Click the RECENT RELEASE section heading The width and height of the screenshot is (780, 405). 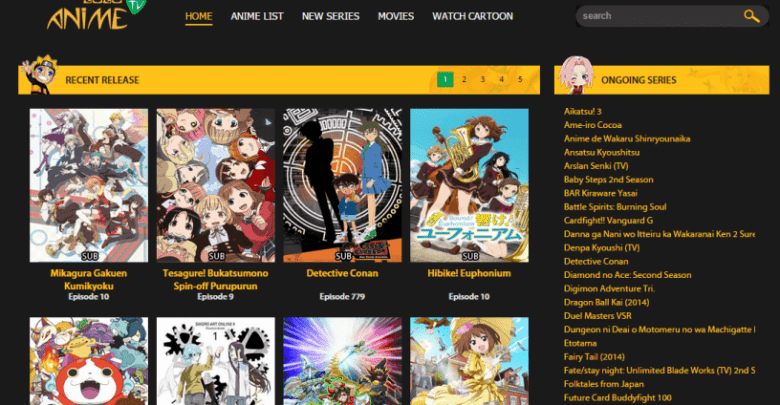(x=102, y=80)
